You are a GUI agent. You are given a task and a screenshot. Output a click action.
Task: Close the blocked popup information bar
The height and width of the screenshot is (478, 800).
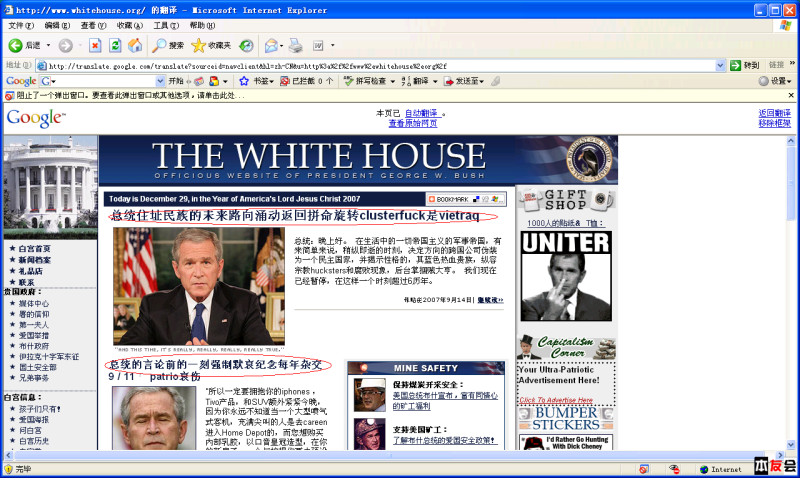point(791,96)
